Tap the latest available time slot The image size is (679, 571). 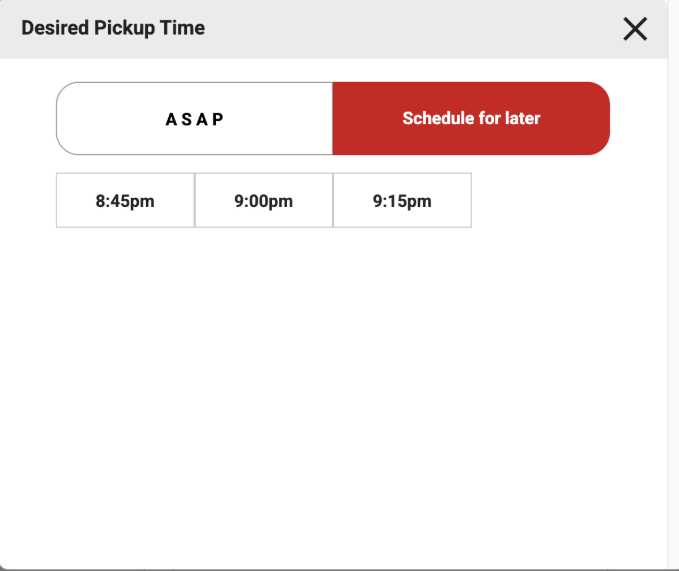tap(402, 200)
